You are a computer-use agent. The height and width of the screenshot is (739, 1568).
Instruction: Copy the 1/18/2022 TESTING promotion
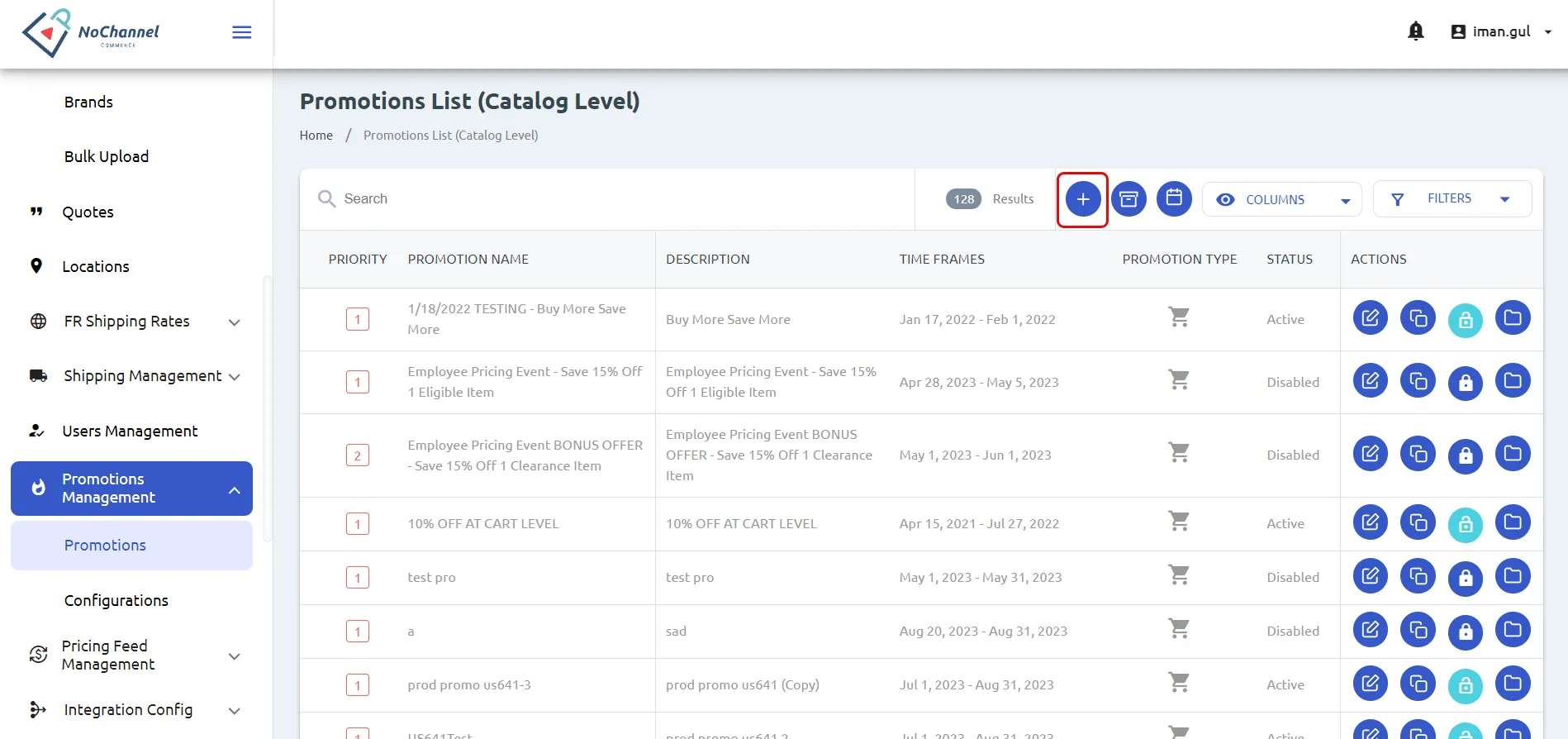pos(1418,318)
